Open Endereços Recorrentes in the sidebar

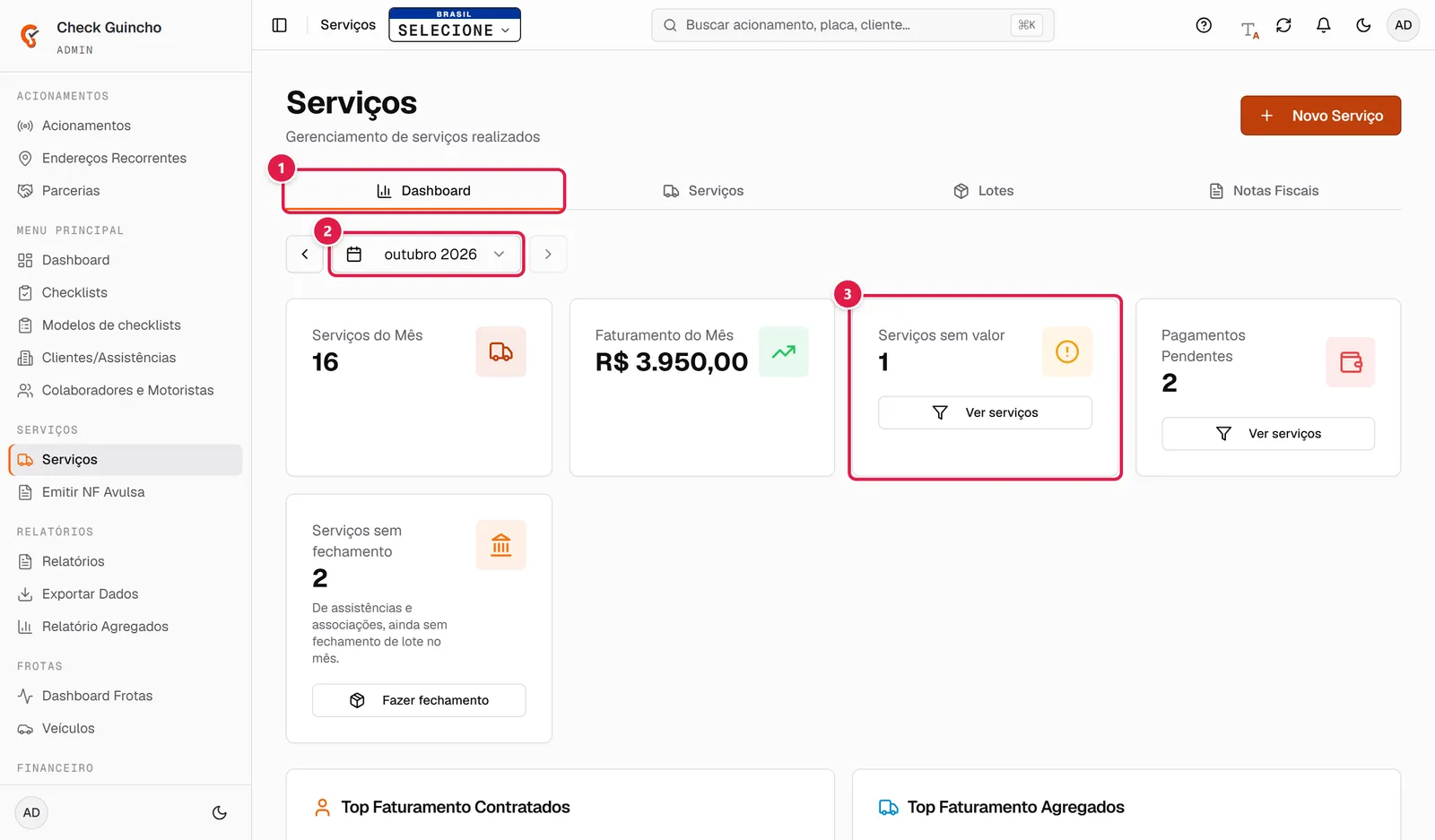tap(126, 159)
